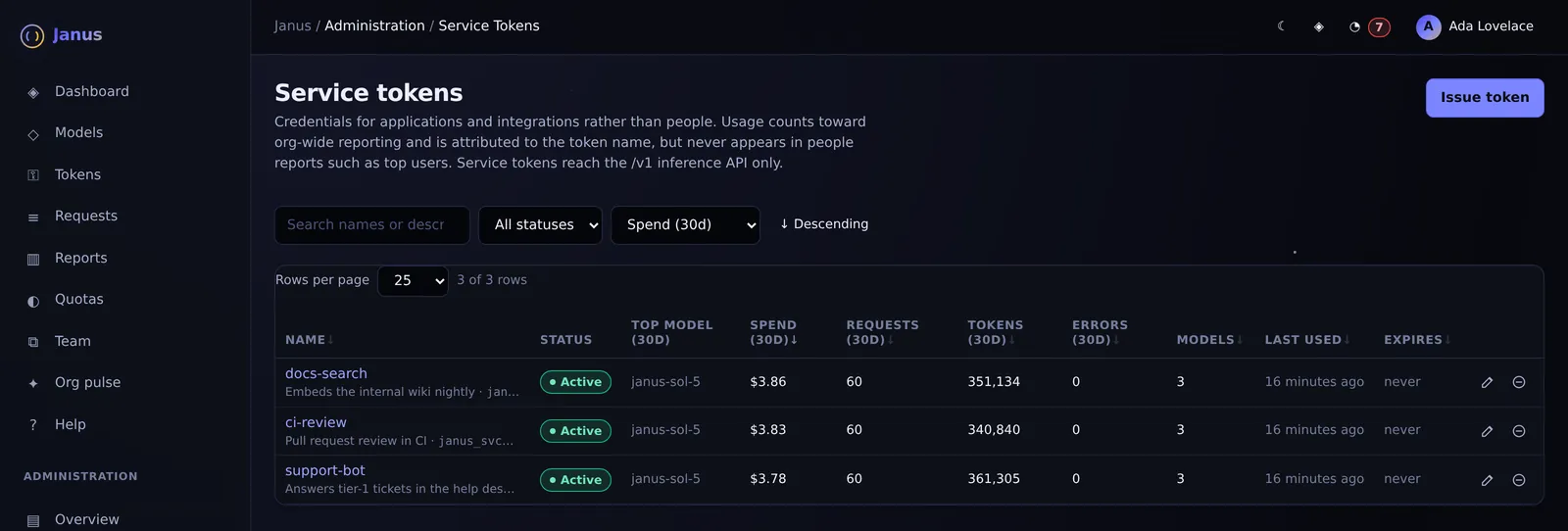Click the Active badge for docs-search

[x=575, y=383]
